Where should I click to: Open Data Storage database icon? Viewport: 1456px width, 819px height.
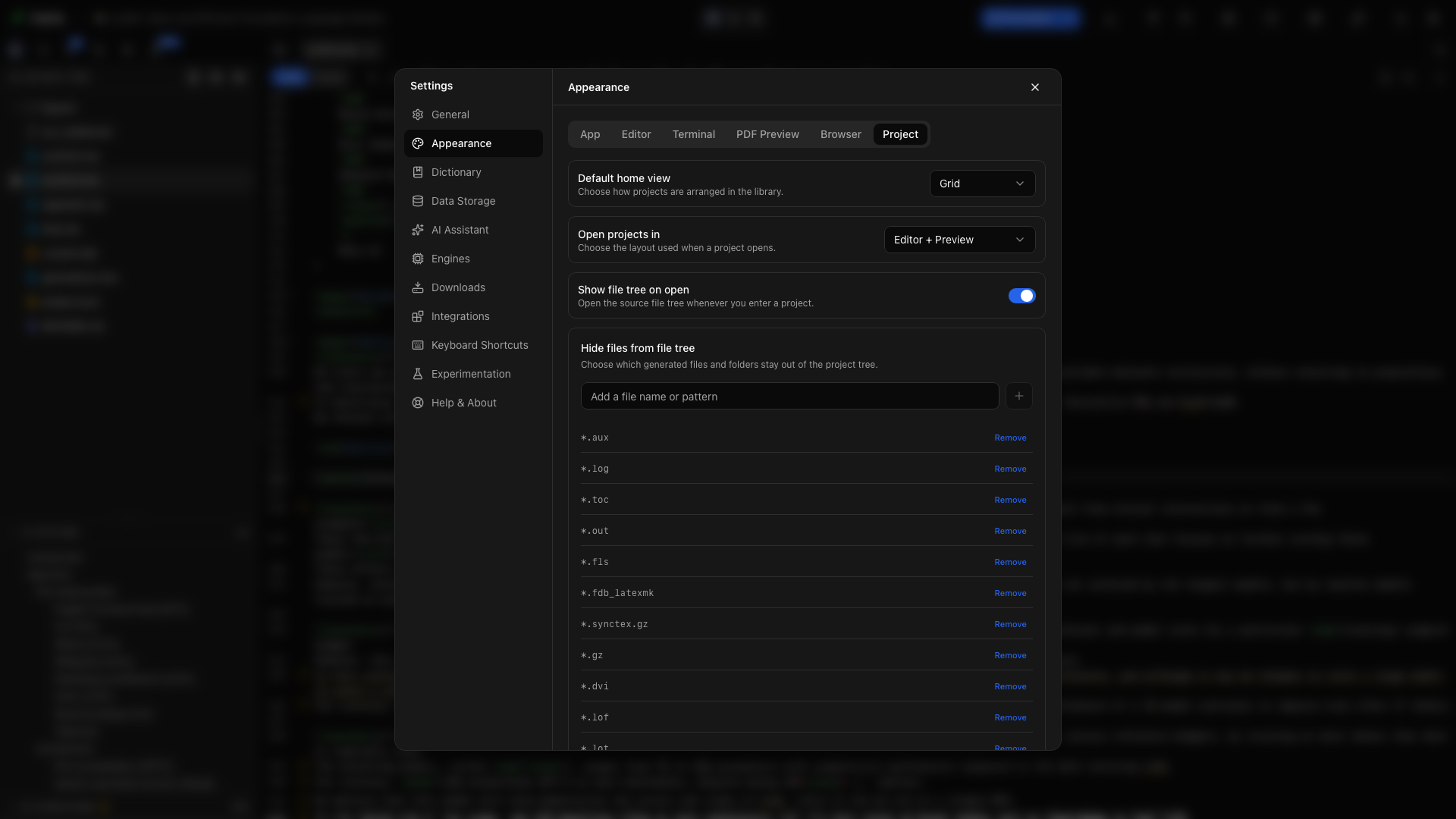pos(418,201)
